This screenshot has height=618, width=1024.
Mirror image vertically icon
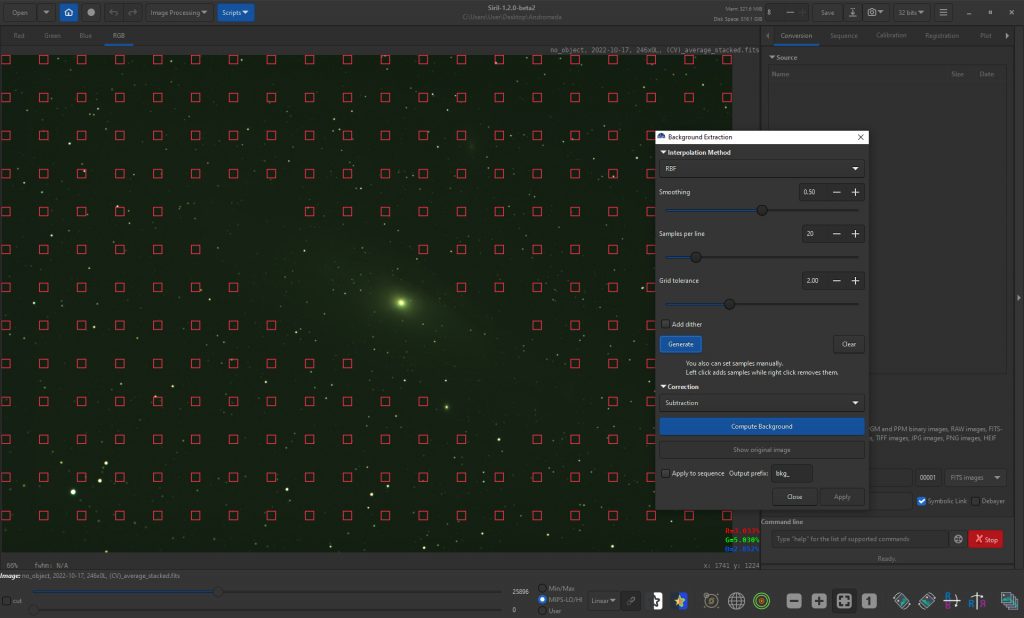[x=977, y=600]
